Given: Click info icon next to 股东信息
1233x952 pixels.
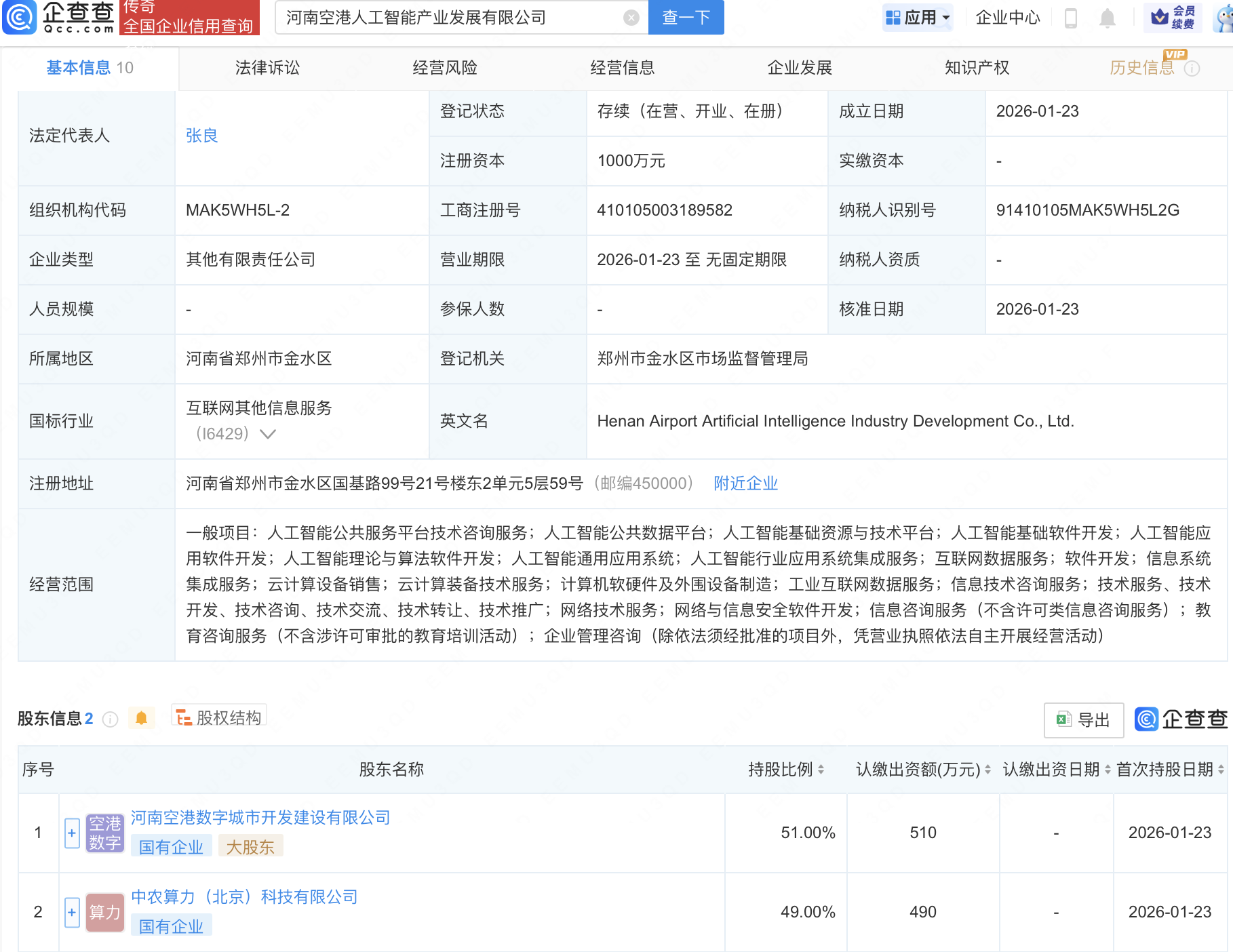Looking at the screenshot, I should (x=111, y=719).
